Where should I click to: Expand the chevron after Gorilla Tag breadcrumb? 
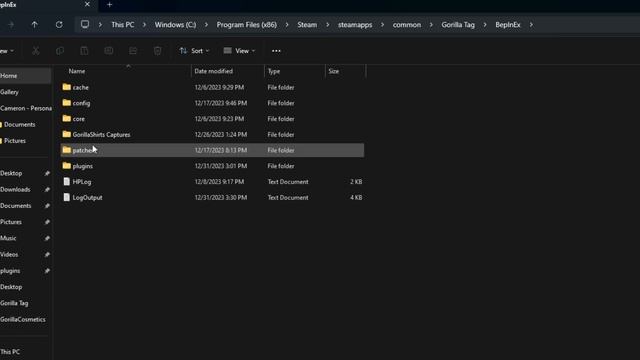[x=485, y=25]
